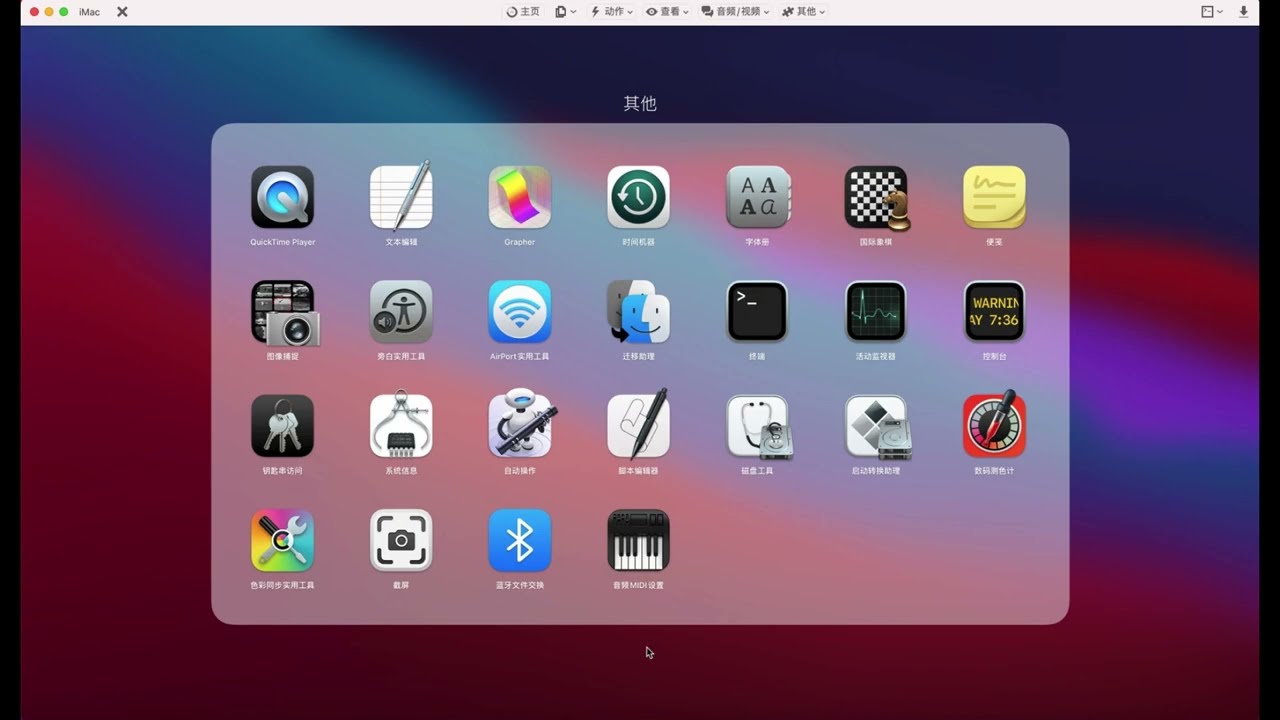Open AirPort 实用工具

click(x=520, y=312)
